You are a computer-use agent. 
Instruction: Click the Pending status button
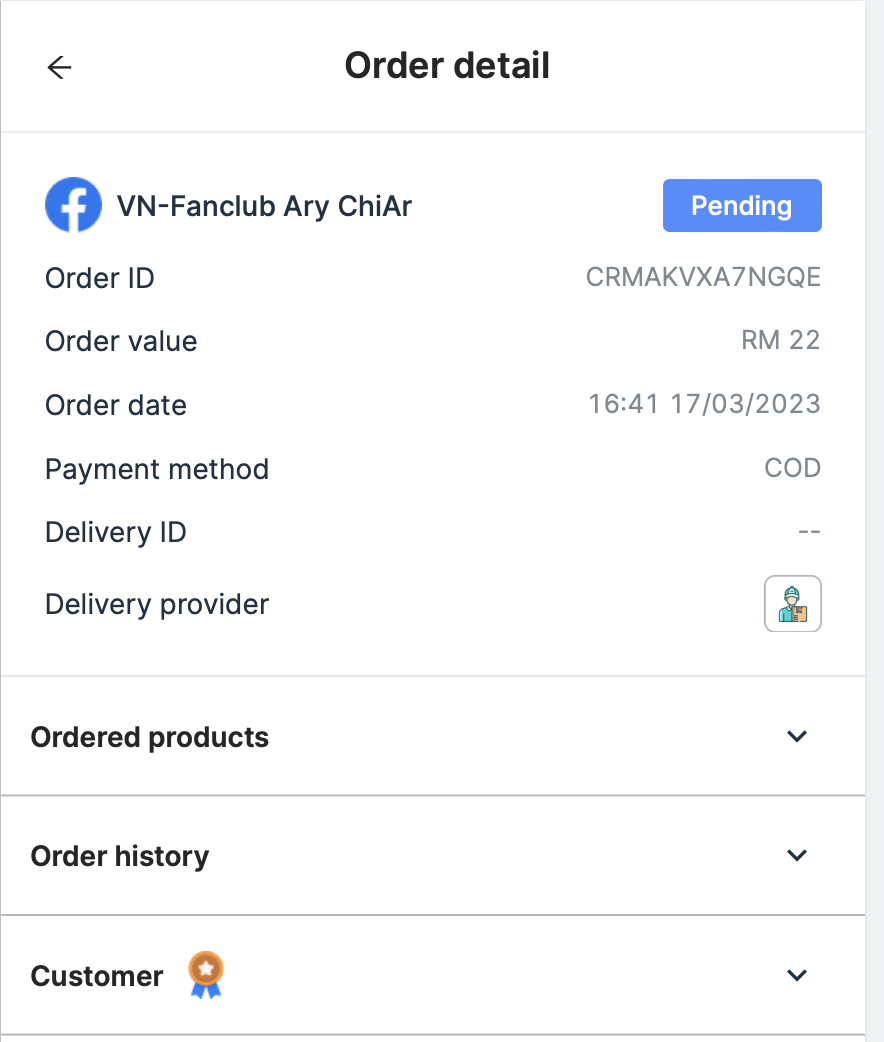(742, 206)
